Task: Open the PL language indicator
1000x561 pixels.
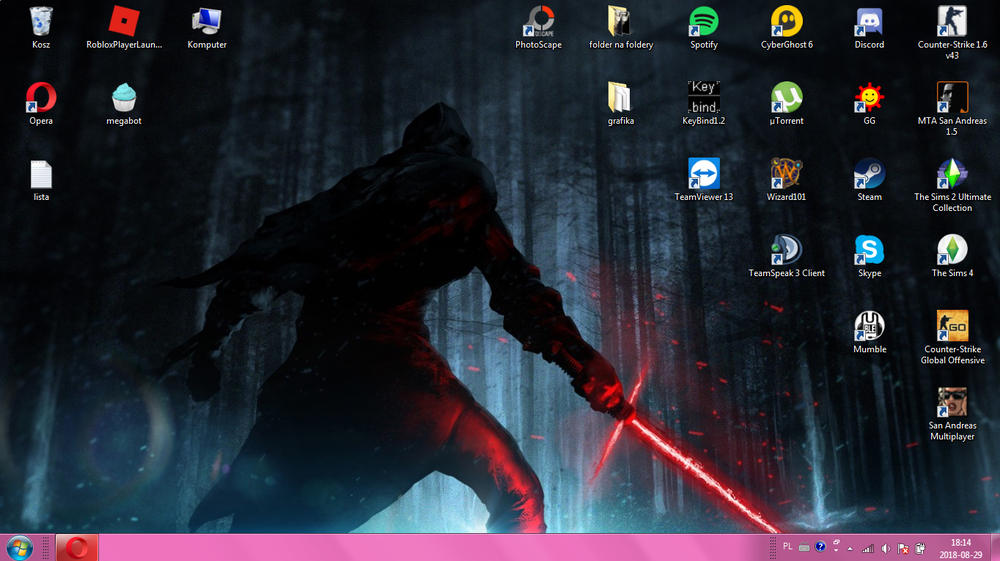Action: pos(788,547)
